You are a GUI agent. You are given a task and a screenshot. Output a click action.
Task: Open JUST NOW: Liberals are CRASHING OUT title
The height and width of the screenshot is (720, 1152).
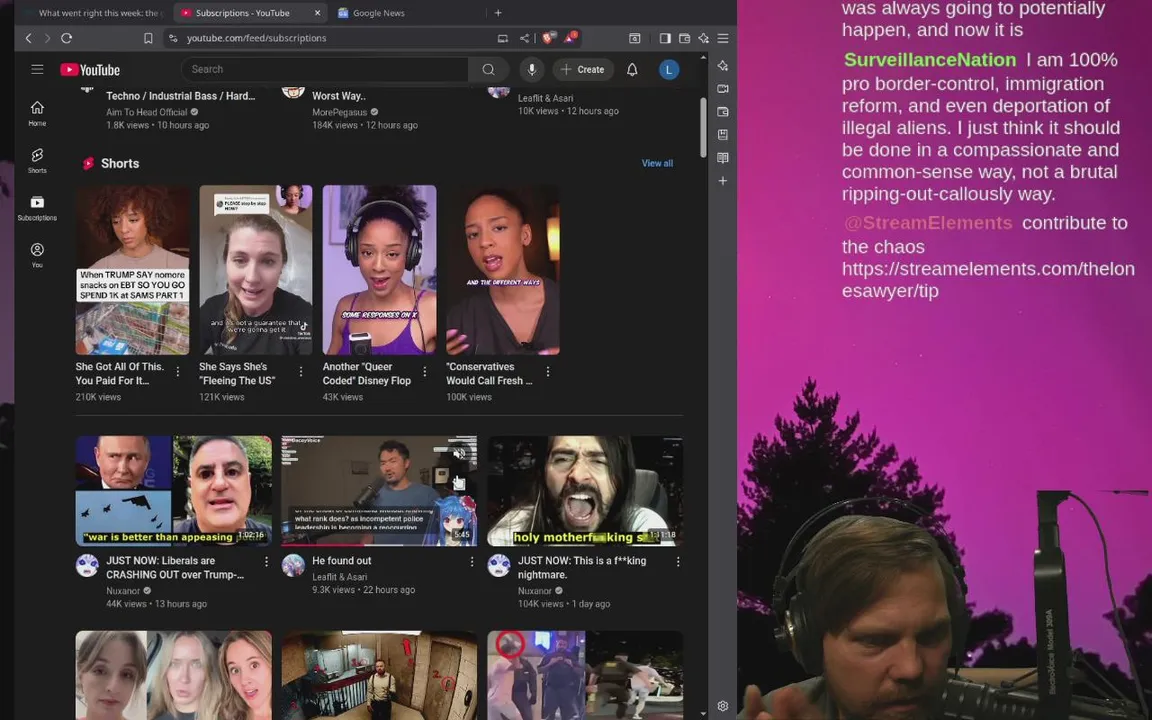pos(175,567)
